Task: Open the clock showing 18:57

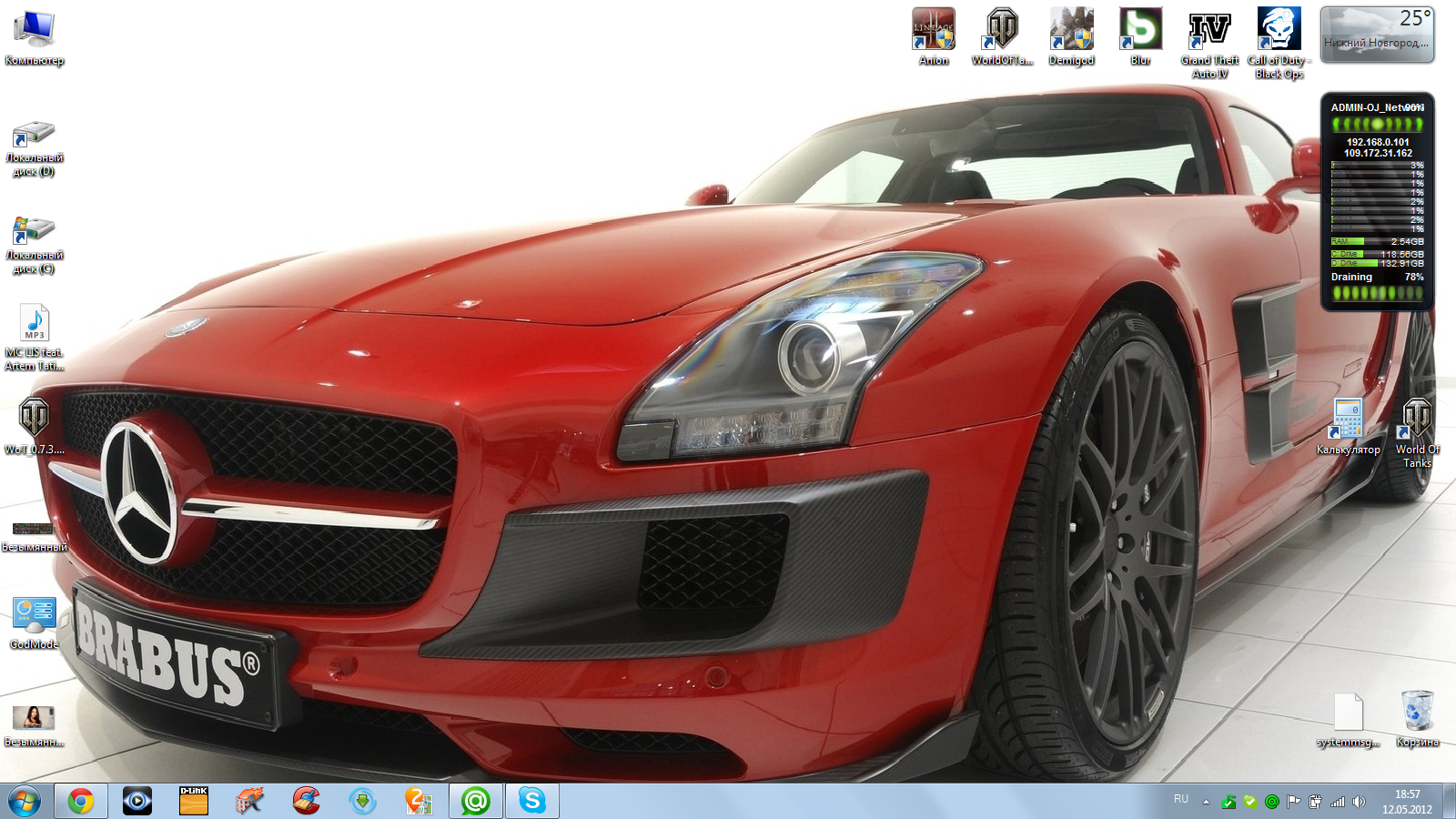Action: pyautogui.click(x=1407, y=802)
